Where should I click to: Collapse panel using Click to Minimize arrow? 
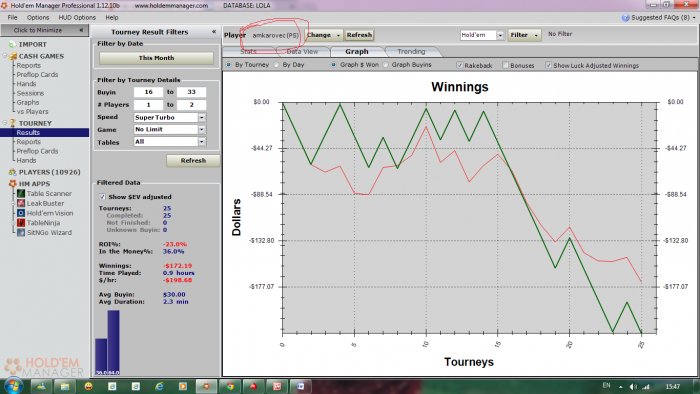coord(81,30)
